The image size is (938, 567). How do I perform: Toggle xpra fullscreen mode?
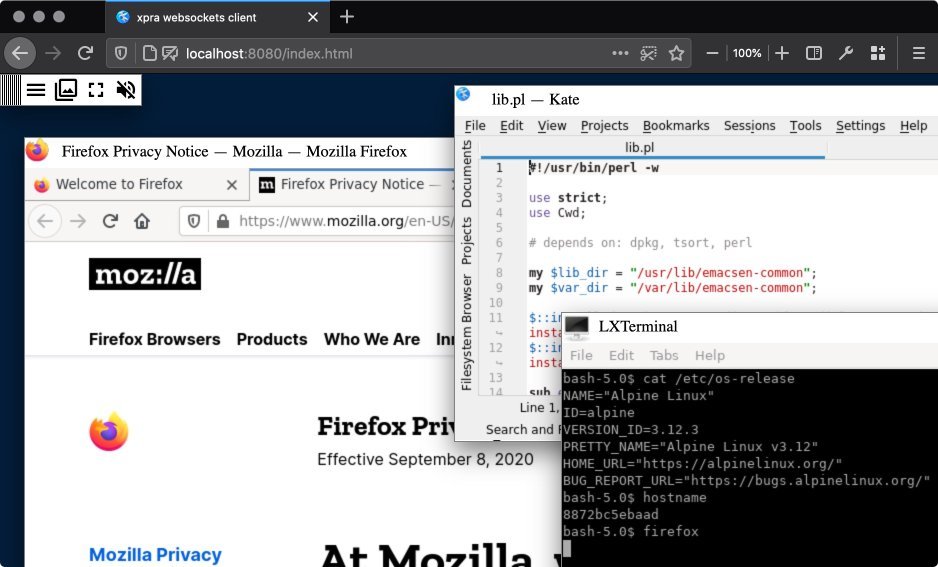[x=96, y=90]
